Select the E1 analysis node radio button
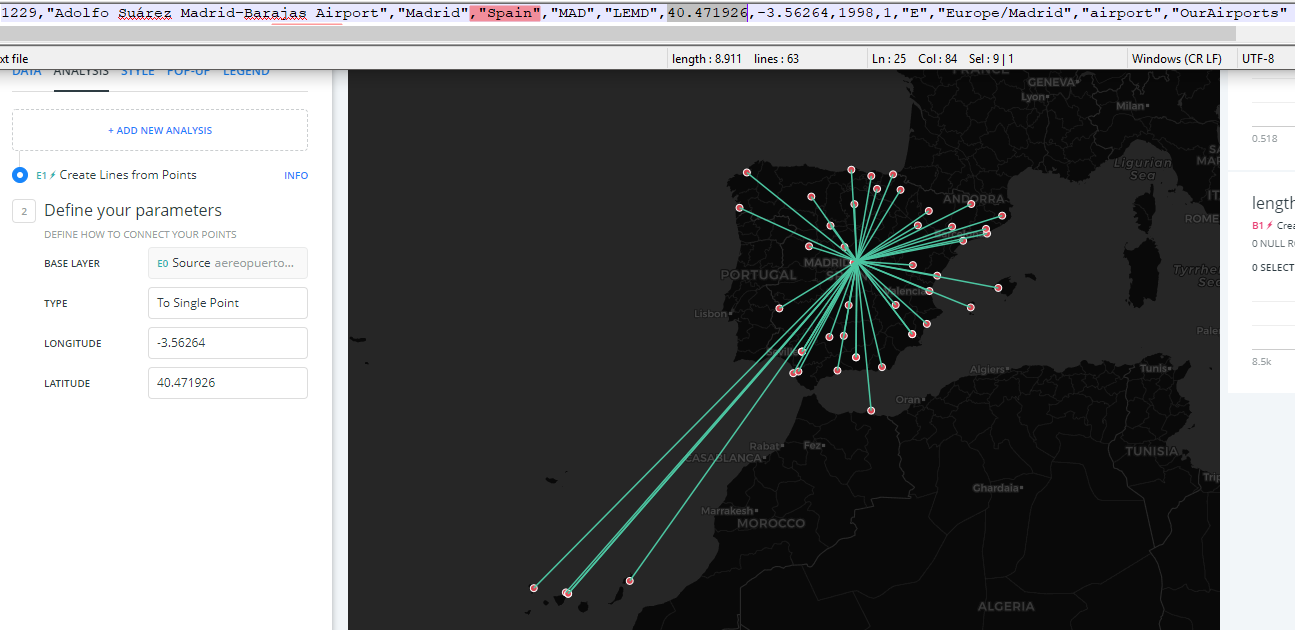Screen dimensions: 1295x630 coord(20,175)
